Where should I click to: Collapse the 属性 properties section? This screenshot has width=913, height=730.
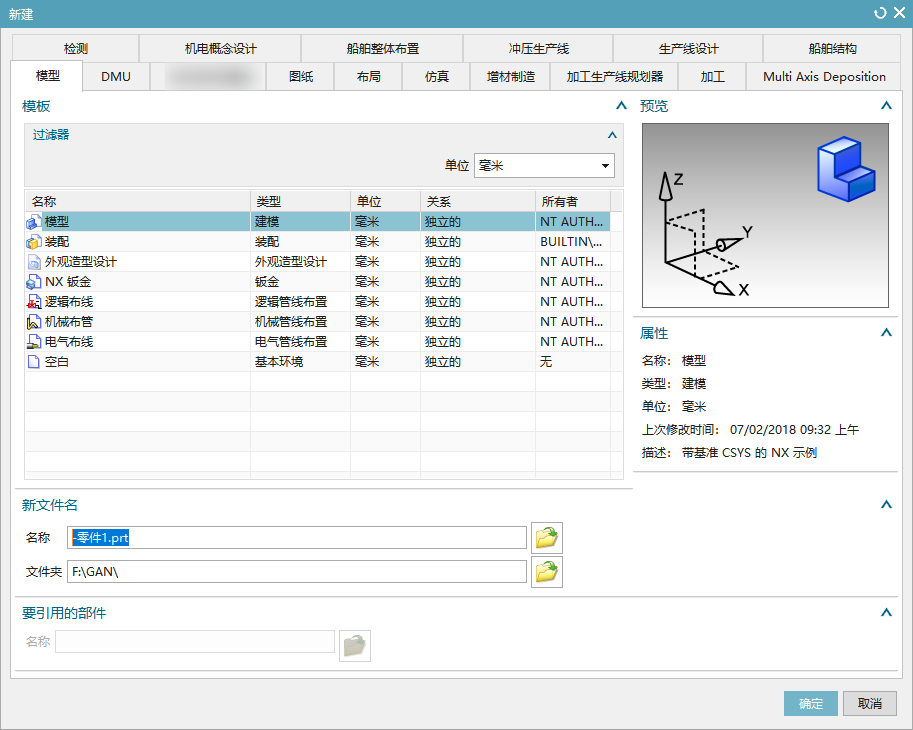[x=886, y=333]
